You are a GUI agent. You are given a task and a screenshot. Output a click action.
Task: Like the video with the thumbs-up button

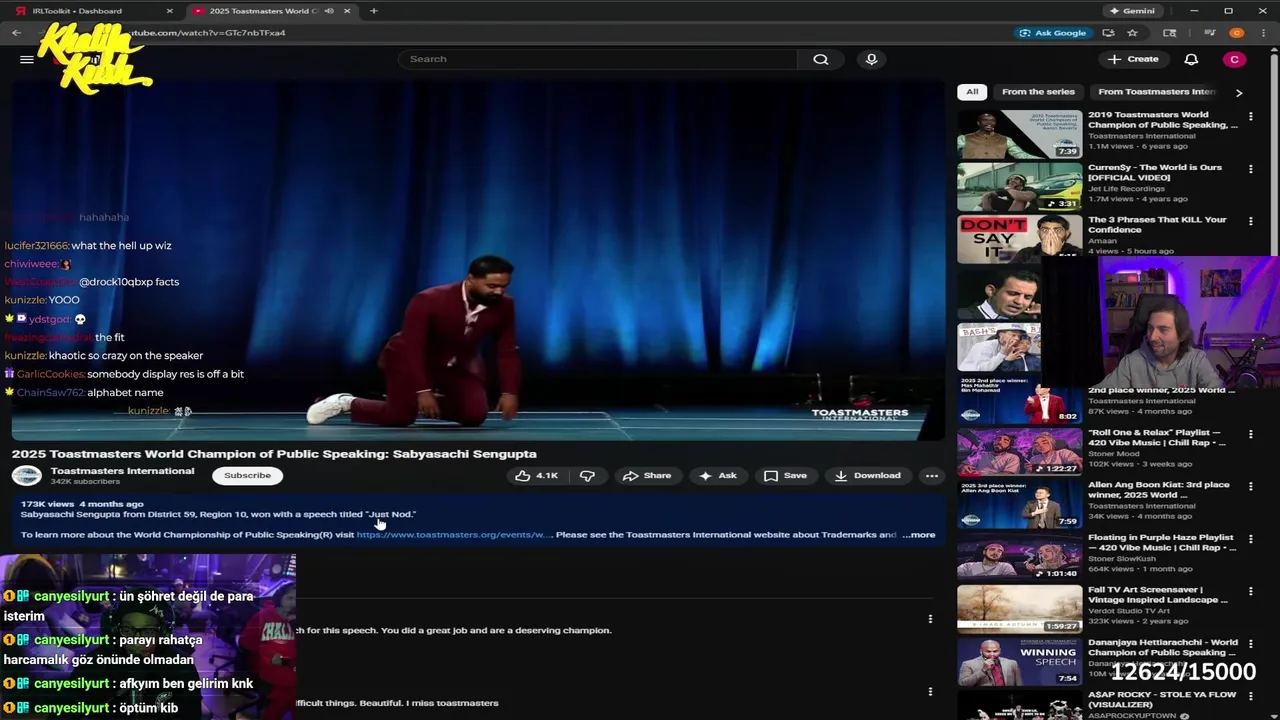pyautogui.click(x=536, y=476)
